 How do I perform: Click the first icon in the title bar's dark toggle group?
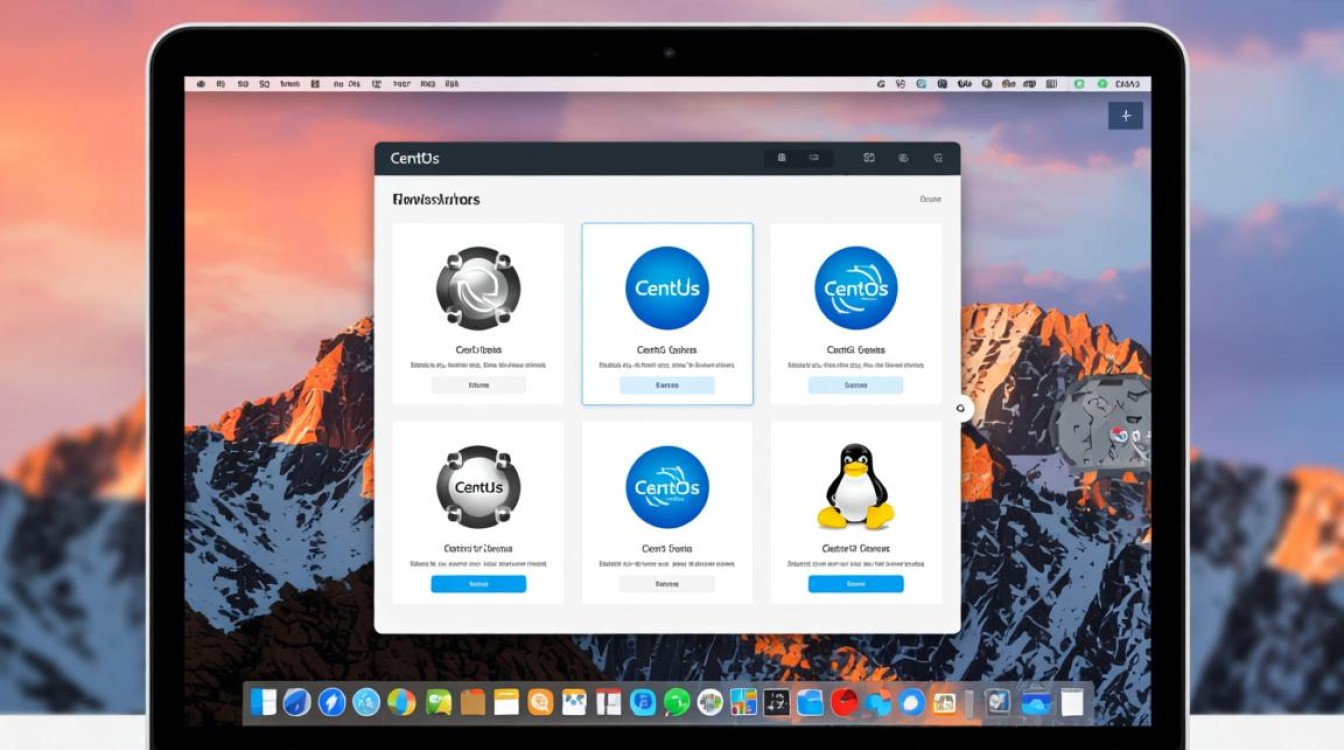[x=782, y=158]
